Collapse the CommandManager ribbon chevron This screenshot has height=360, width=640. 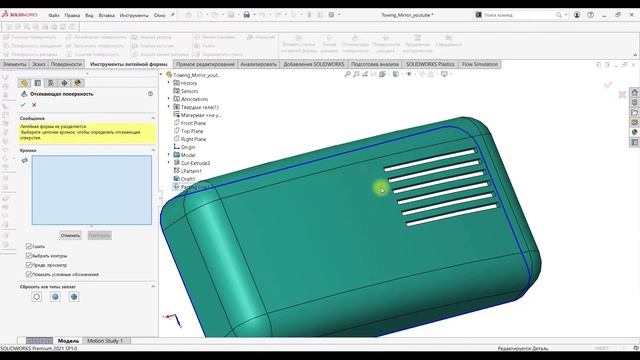[635, 55]
